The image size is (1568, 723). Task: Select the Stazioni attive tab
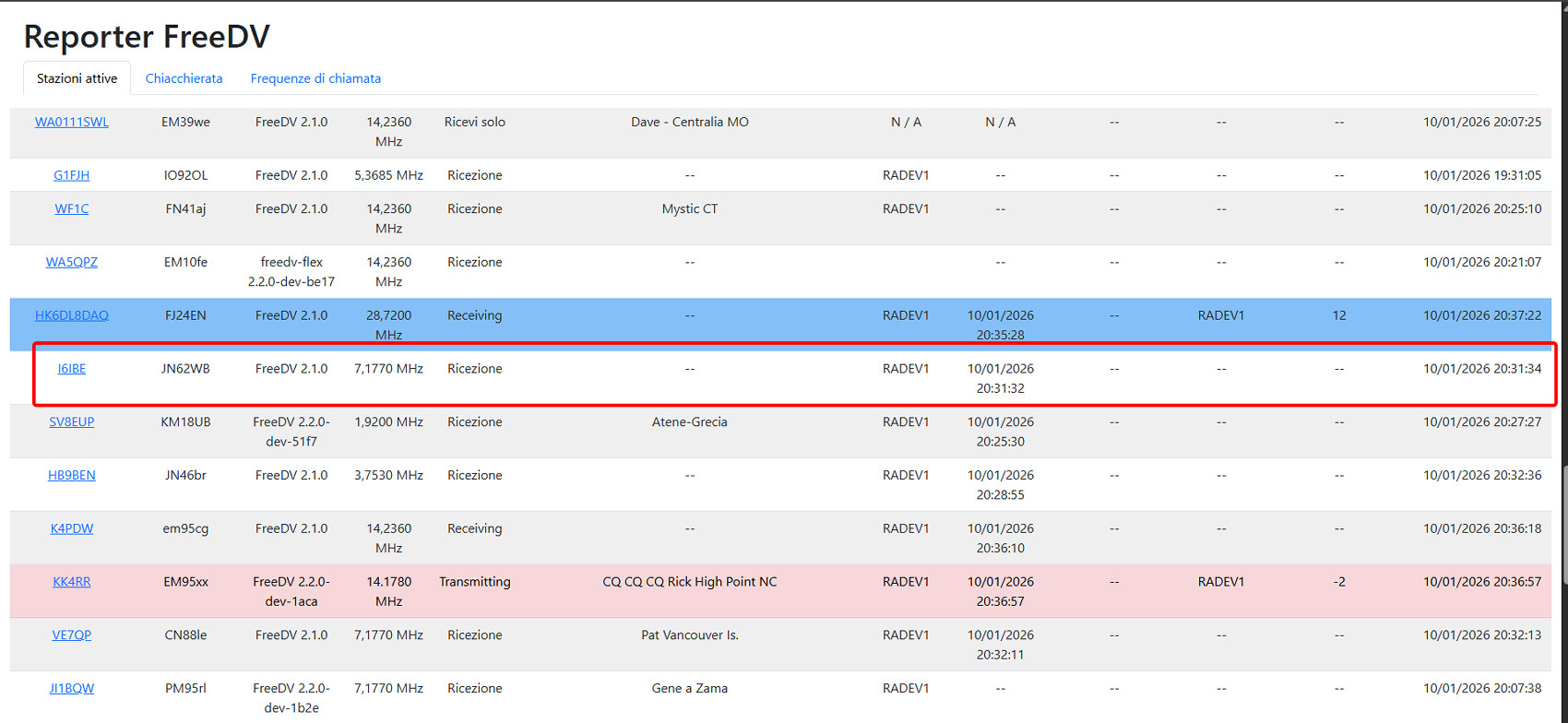[77, 78]
